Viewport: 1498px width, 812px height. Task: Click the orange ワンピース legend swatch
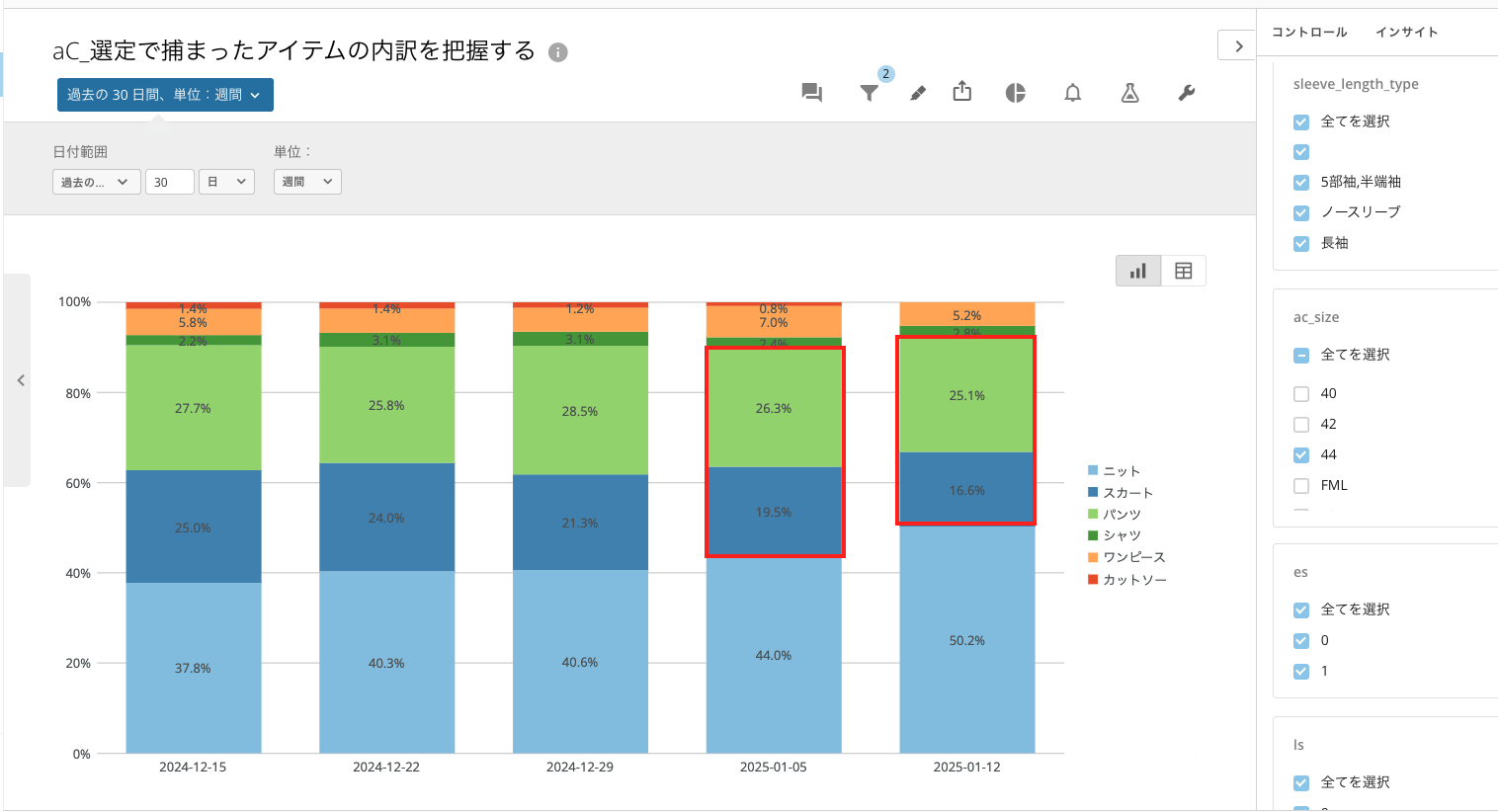pyautogui.click(x=1093, y=557)
